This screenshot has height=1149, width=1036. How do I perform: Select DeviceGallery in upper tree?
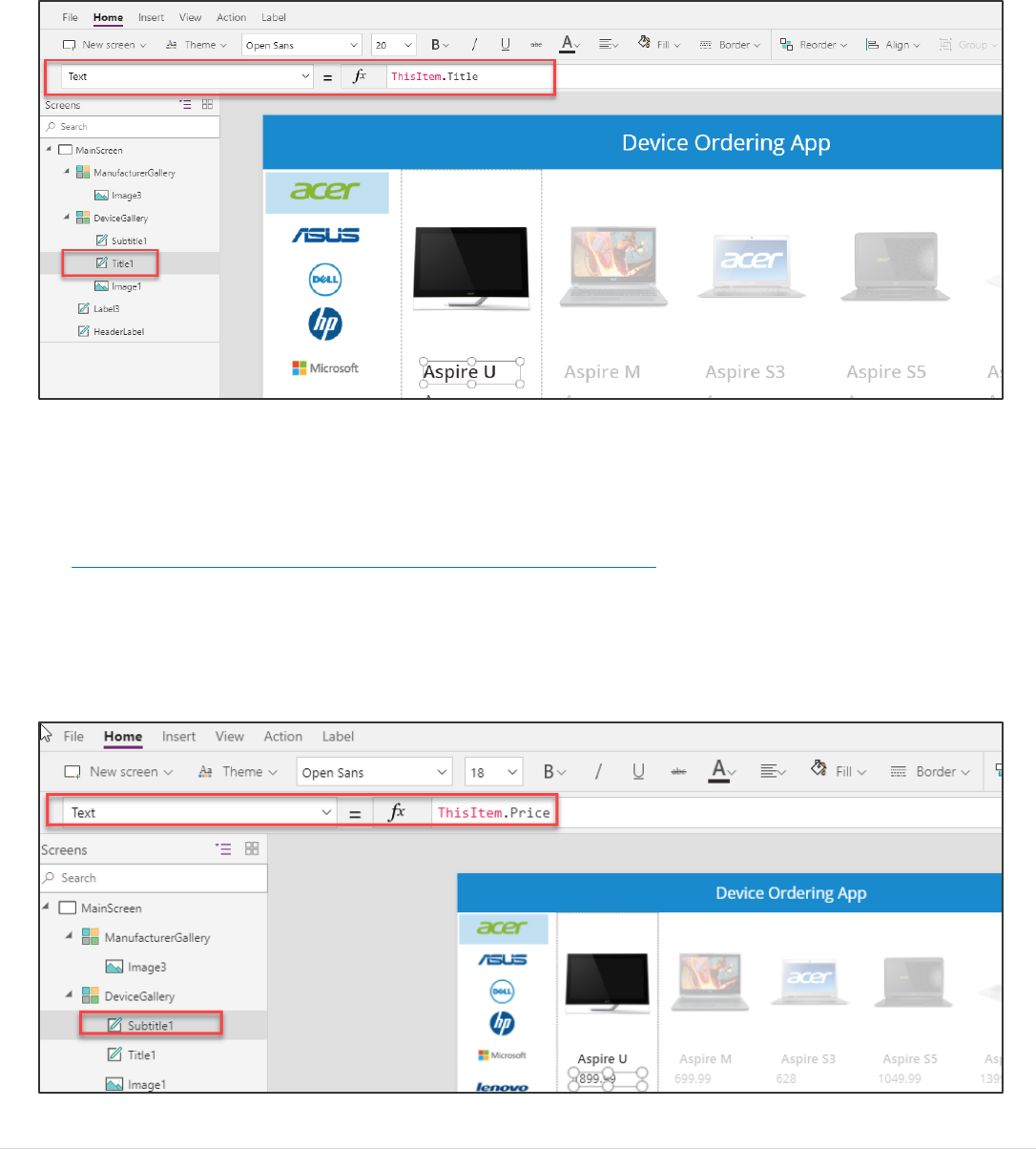coord(113,219)
